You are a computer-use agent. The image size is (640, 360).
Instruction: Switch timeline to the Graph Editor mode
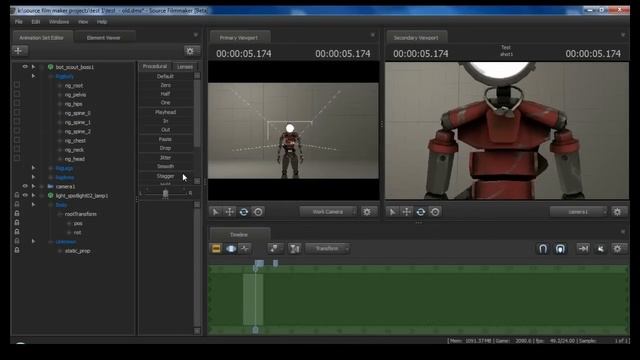(245, 249)
